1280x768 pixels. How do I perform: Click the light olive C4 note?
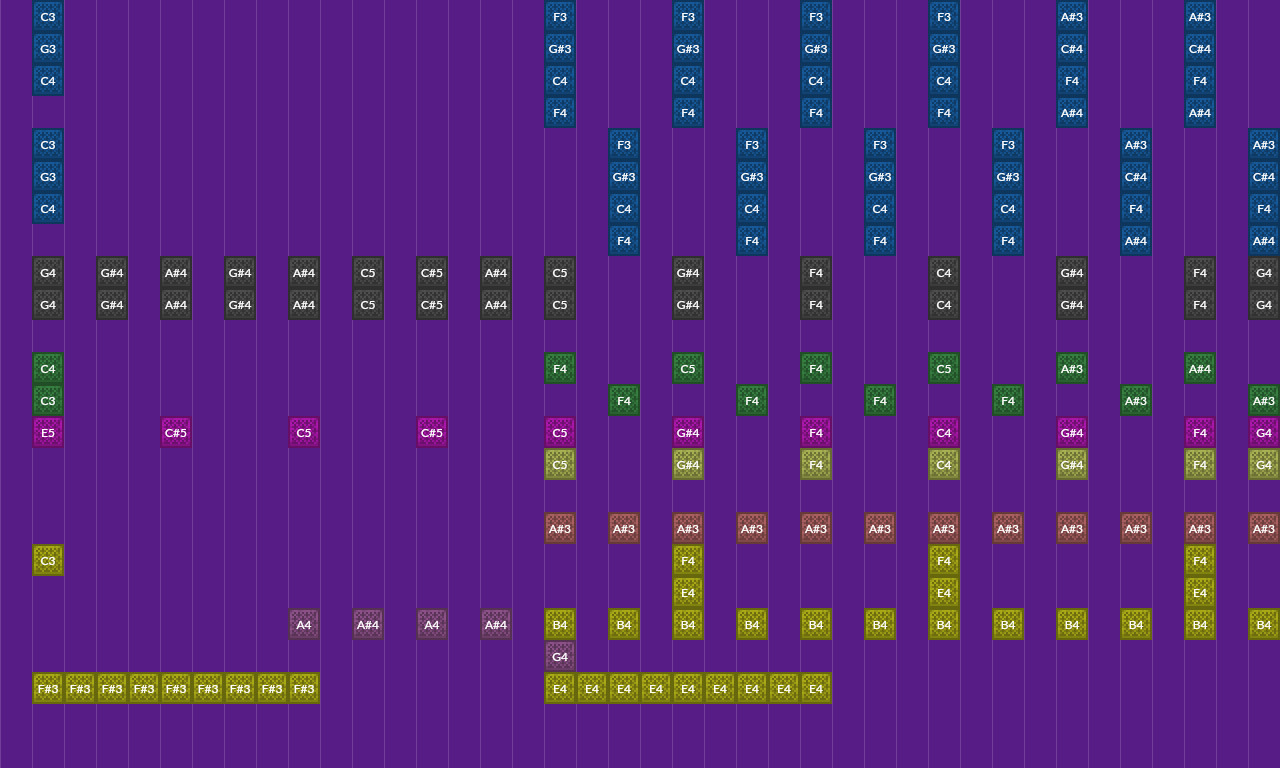click(x=944, y=465)
